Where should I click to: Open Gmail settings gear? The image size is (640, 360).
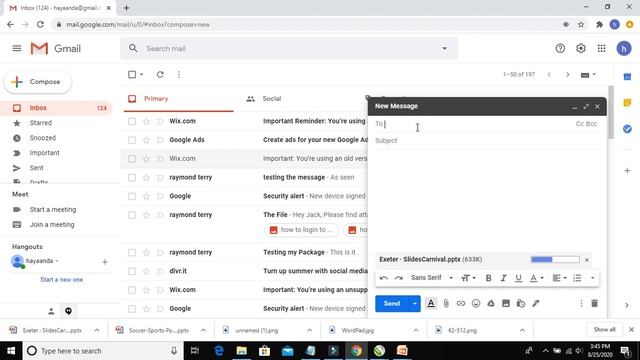pos(581,49)
